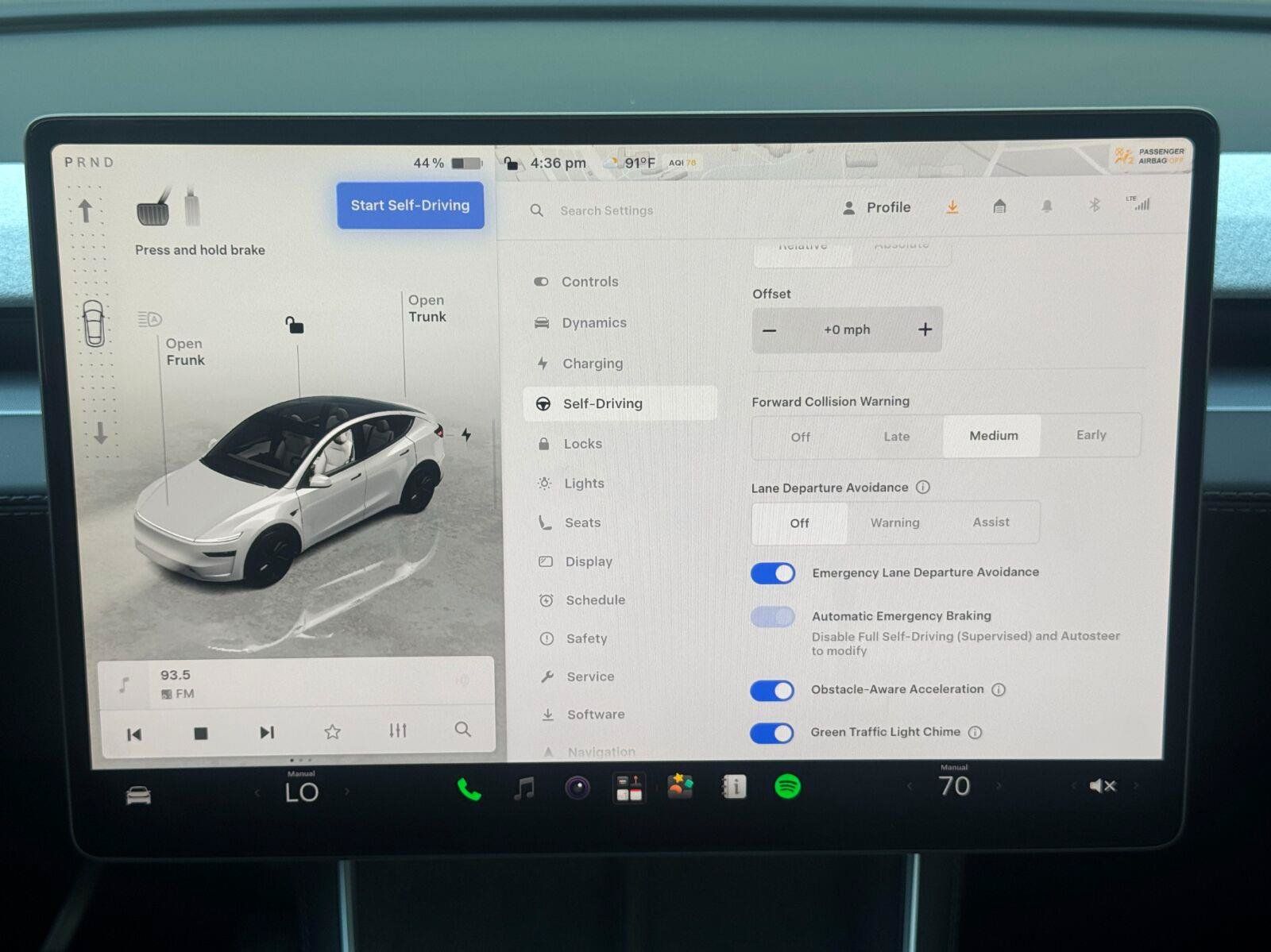Screen dimensions: 1271x952
Task: Open the app launcher icon
Action: 629,788
